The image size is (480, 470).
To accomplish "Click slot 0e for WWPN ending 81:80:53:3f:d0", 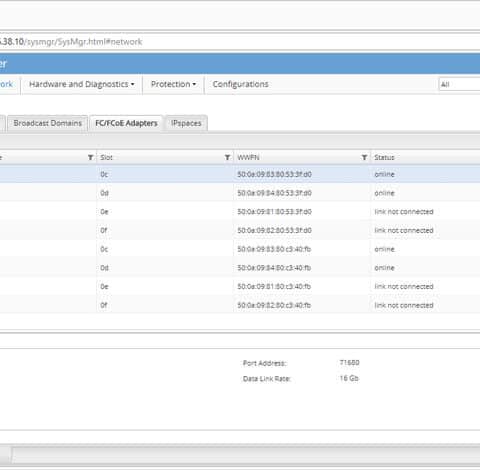I will pos(104,212).
